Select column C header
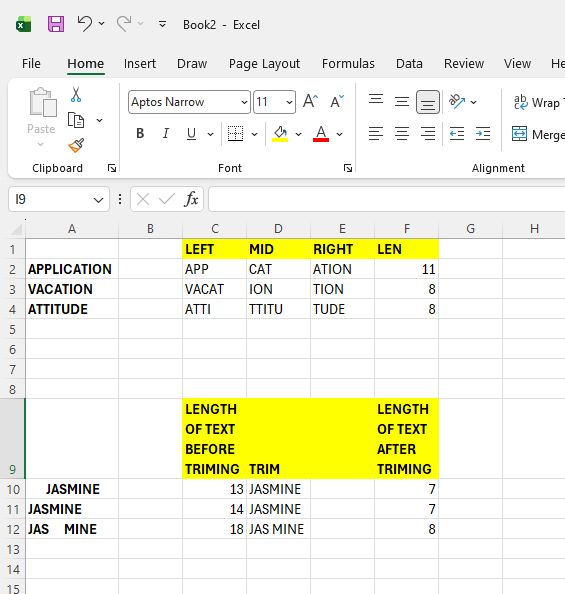This screenshot has width=565, height=594. click(214, 229)
